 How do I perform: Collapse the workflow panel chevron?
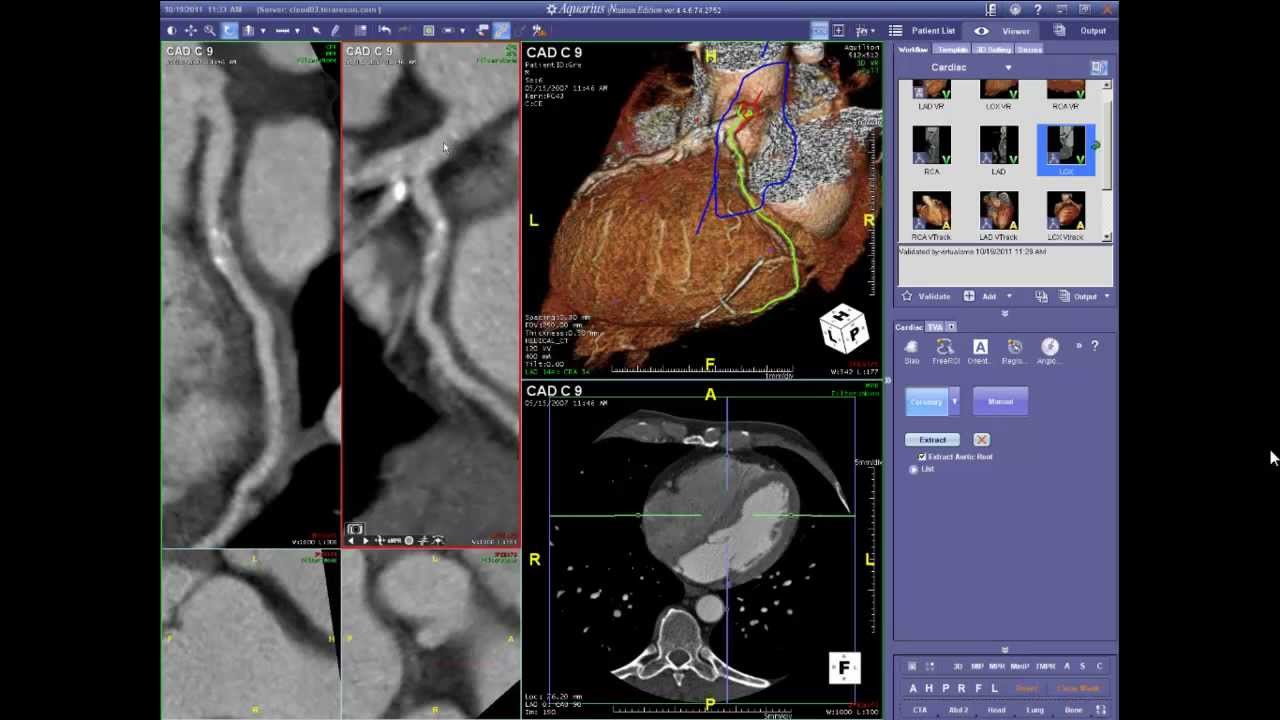tap(1005, 313)
